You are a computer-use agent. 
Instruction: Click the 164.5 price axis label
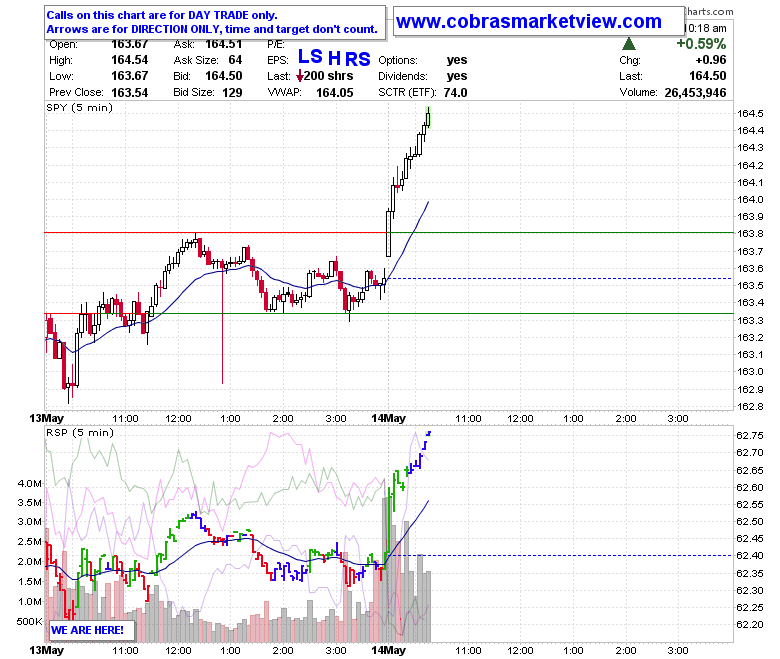[750, 113]
